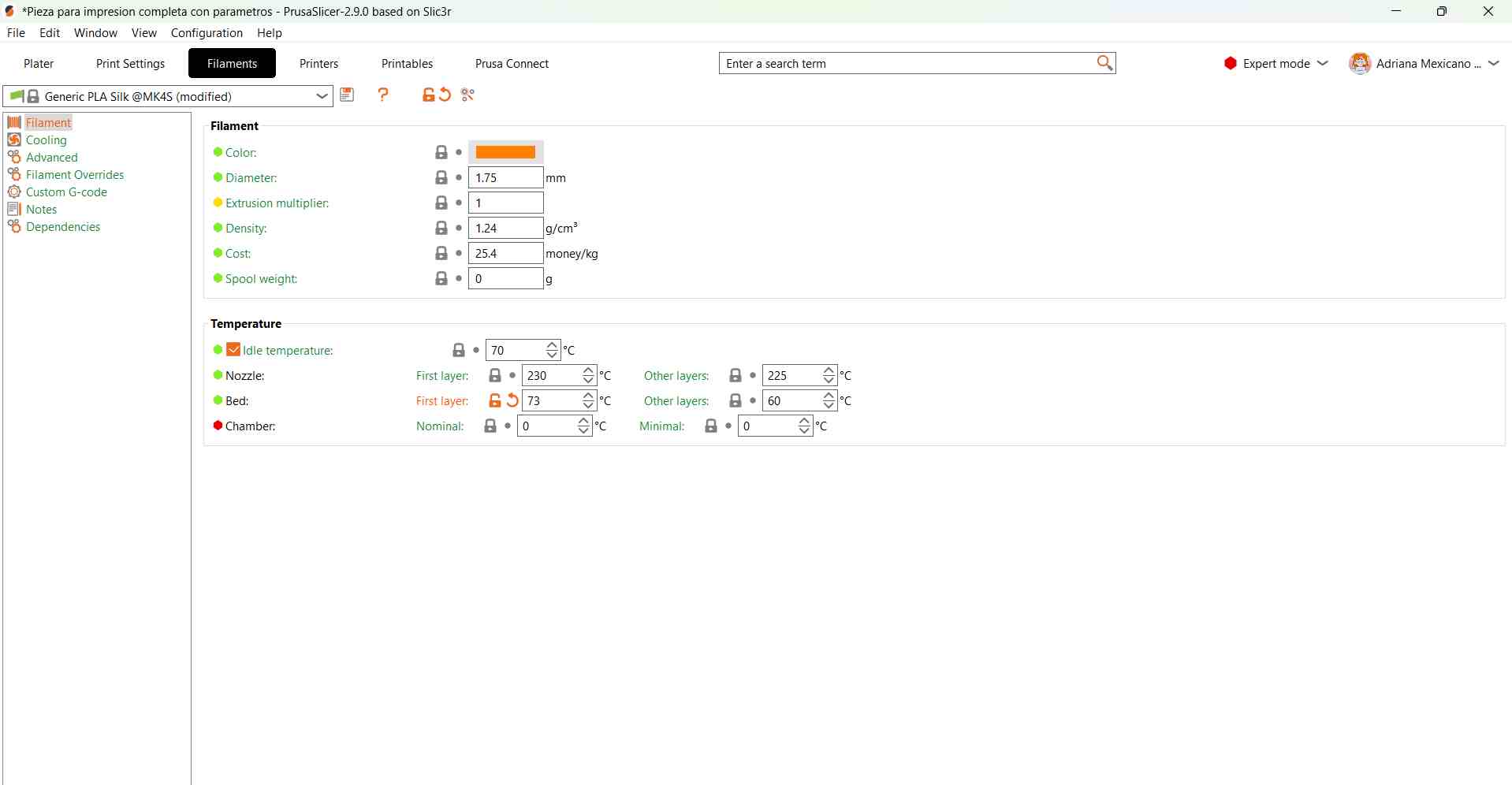Select the Filaments tab
This screenshot has width=1512, height=785.
pos(233,64)
